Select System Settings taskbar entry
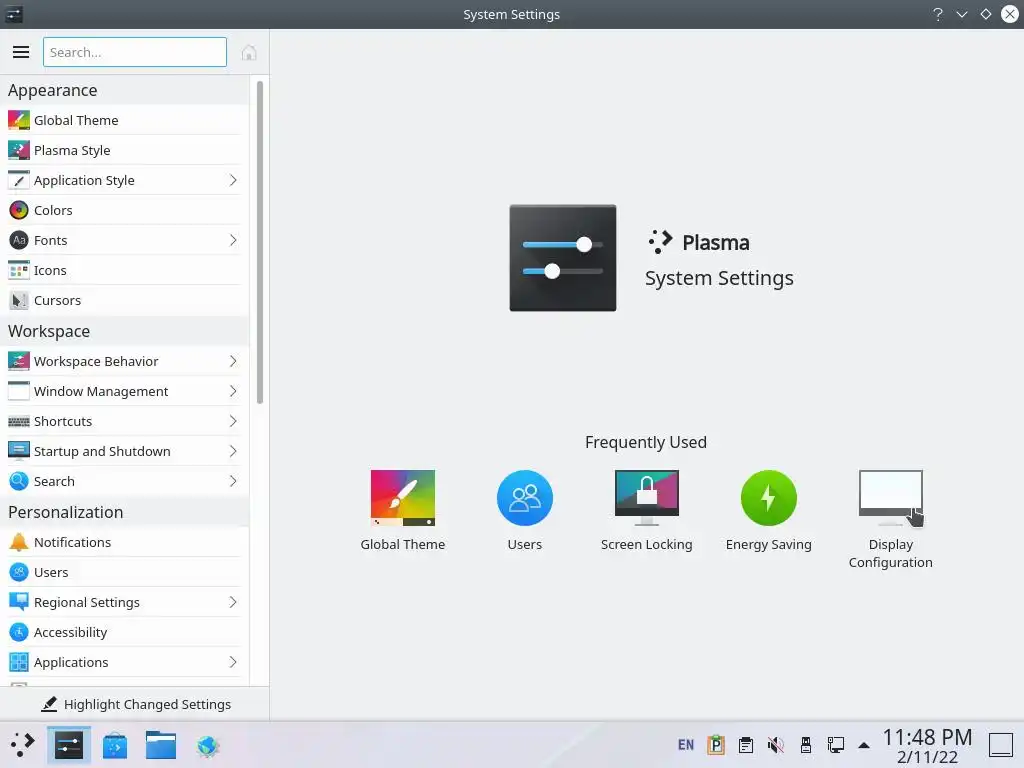The width and height of the screenshot is (1024, 768). (69, 745)
